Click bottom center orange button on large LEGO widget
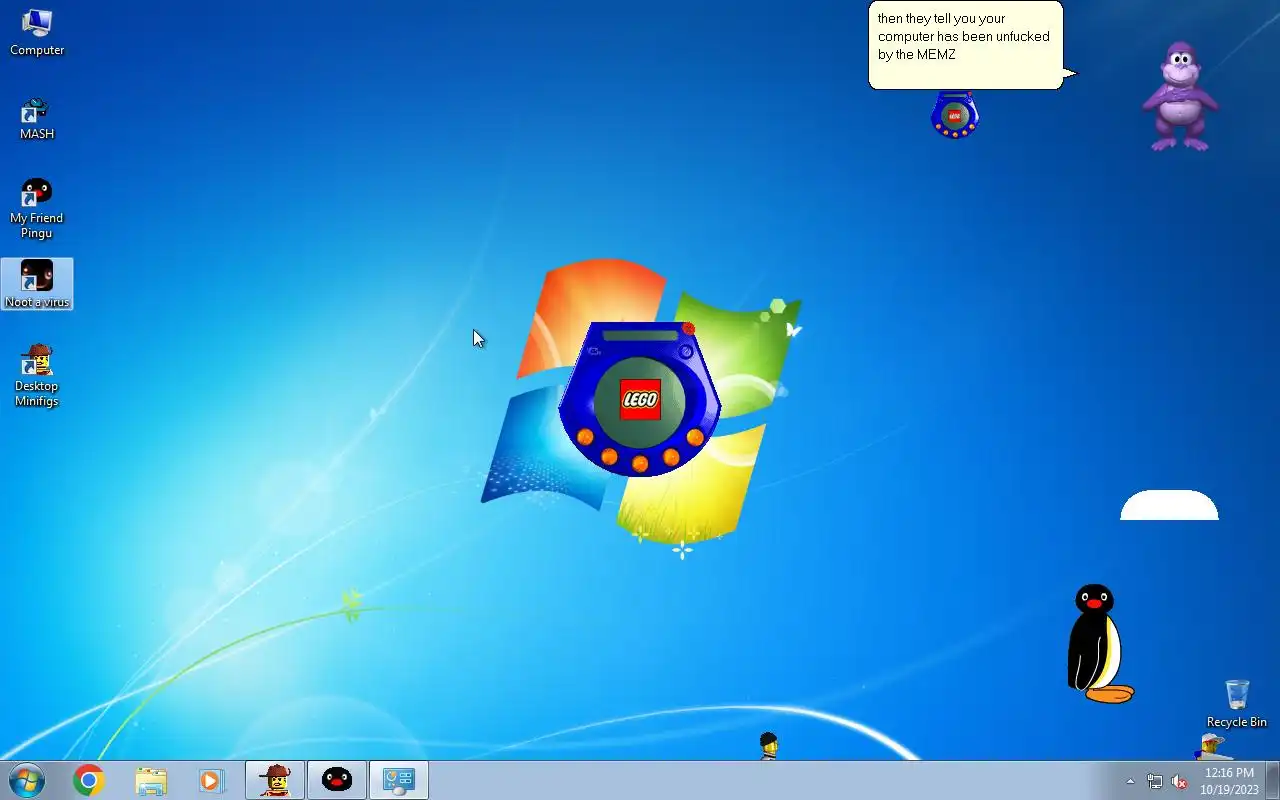Screen dimensions: 1280x800 [x=640, y=464]
